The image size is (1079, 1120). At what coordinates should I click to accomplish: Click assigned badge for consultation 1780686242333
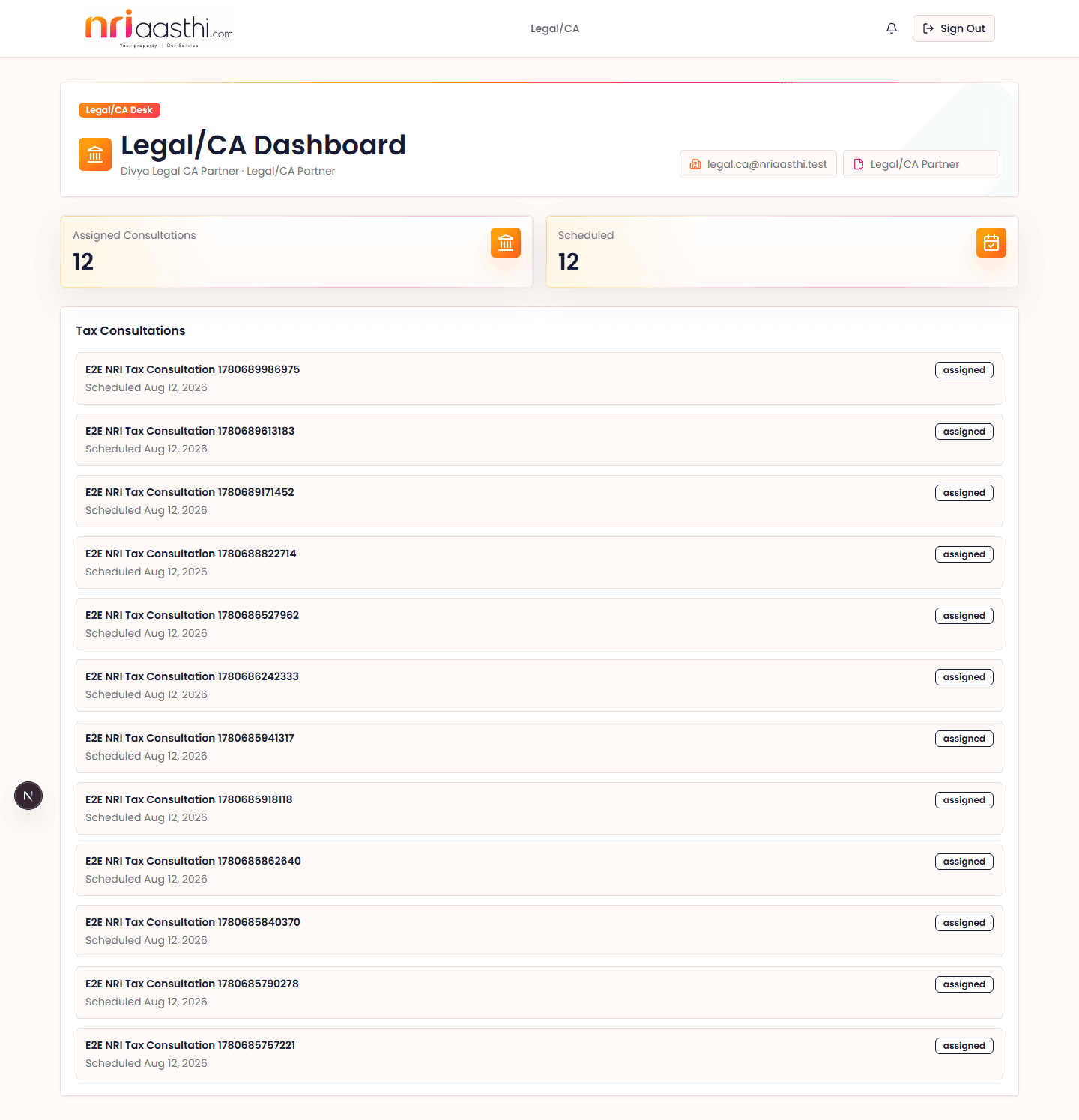[x=964, y=677]
